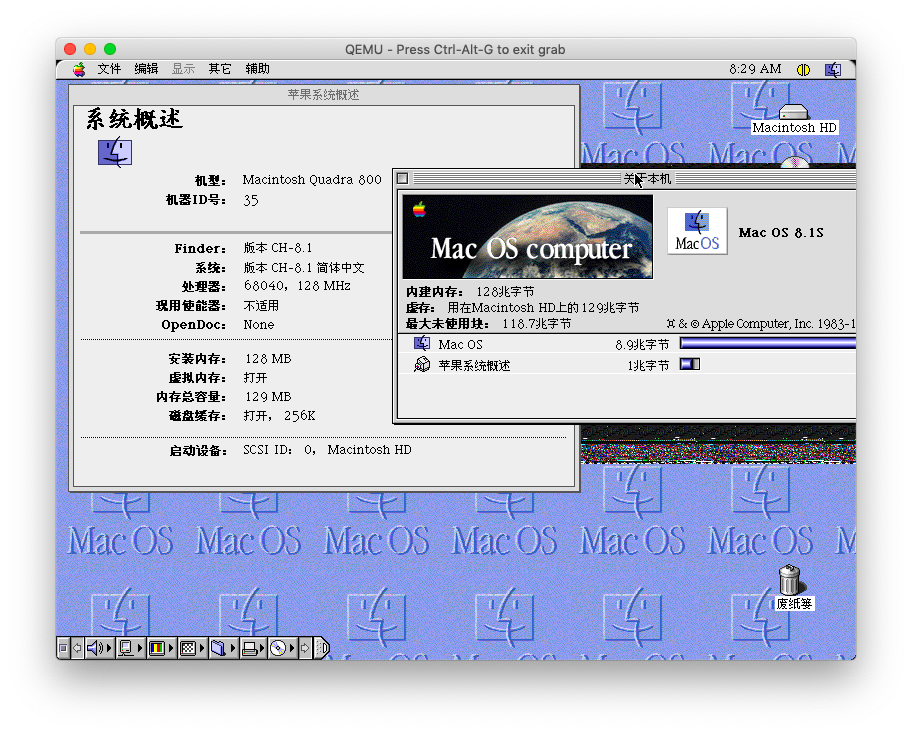Toggle the sound balance icon beside the clock
This screenshot has width=912, height=734.
803,68
